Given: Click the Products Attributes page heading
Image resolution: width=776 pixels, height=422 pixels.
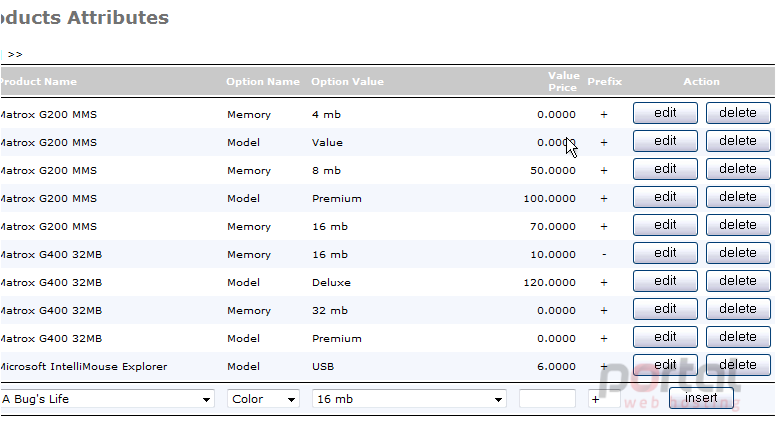Looking at the screenshot, I should (84, 18).
